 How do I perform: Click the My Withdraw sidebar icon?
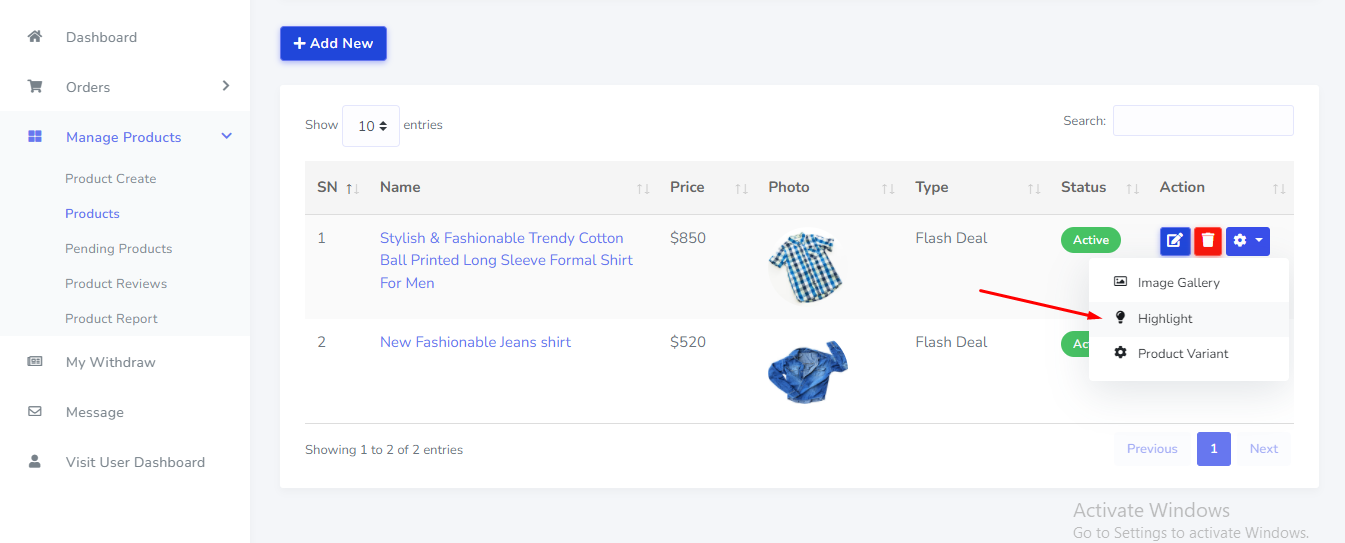pyautogui.click(x=35, y=362)
